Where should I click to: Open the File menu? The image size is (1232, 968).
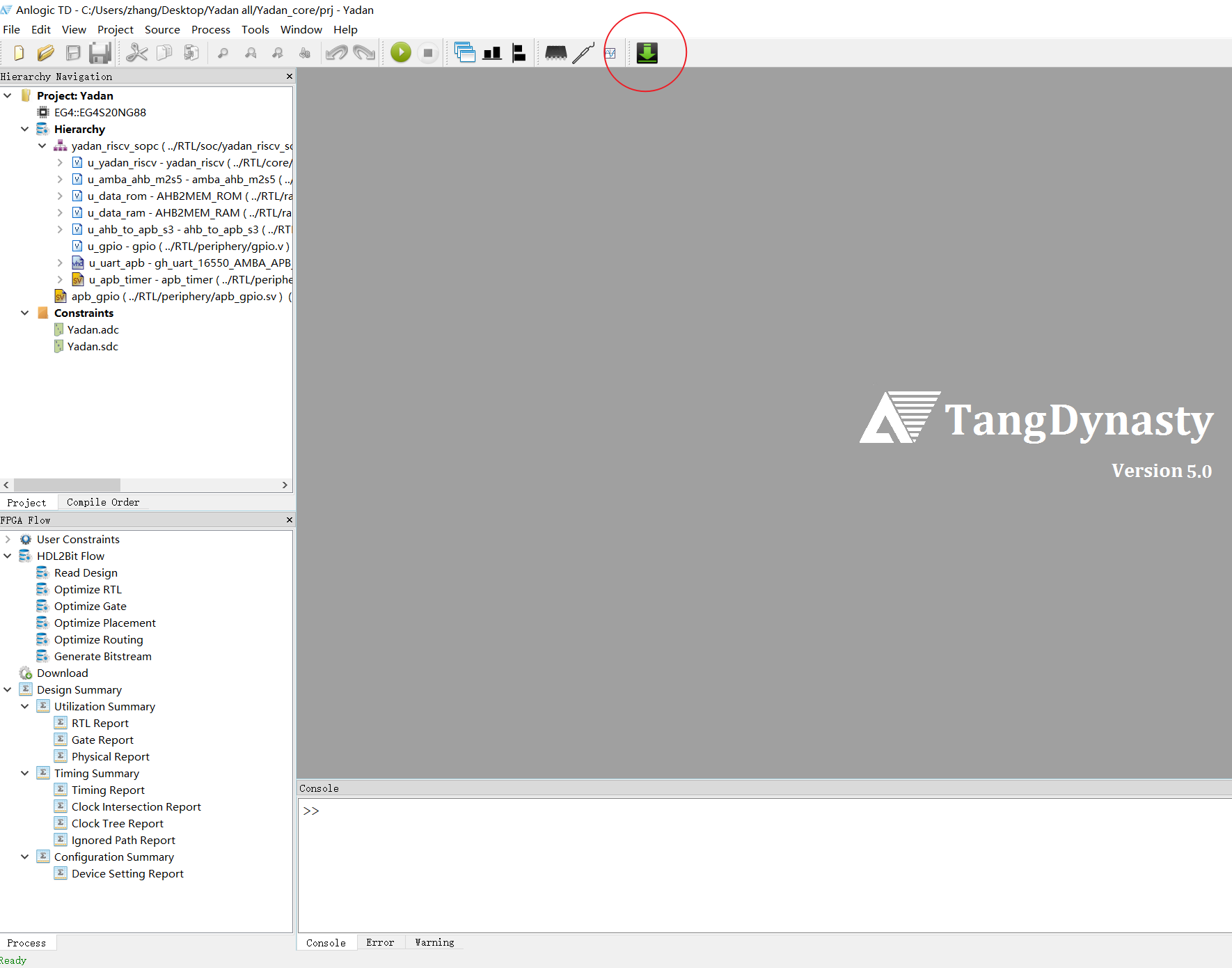tap(12, 29)
